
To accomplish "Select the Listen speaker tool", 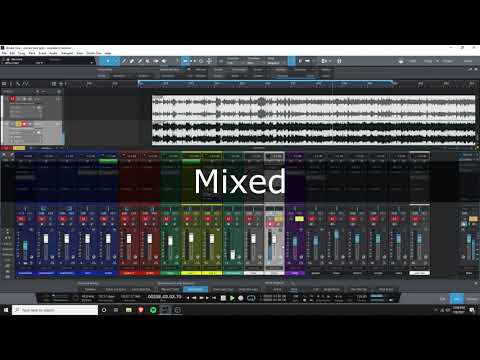I will tap(164, 61).
